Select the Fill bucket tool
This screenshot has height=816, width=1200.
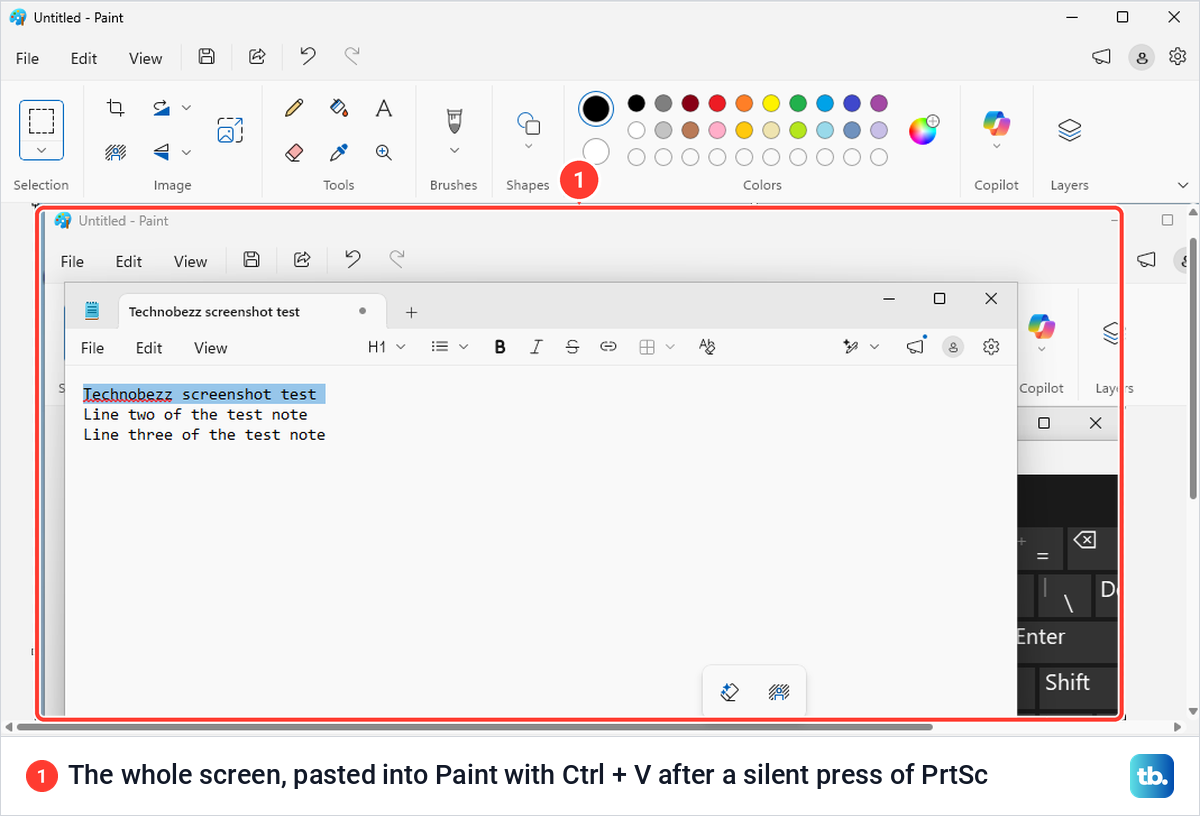pyautogui.click(x=339, y=108)
